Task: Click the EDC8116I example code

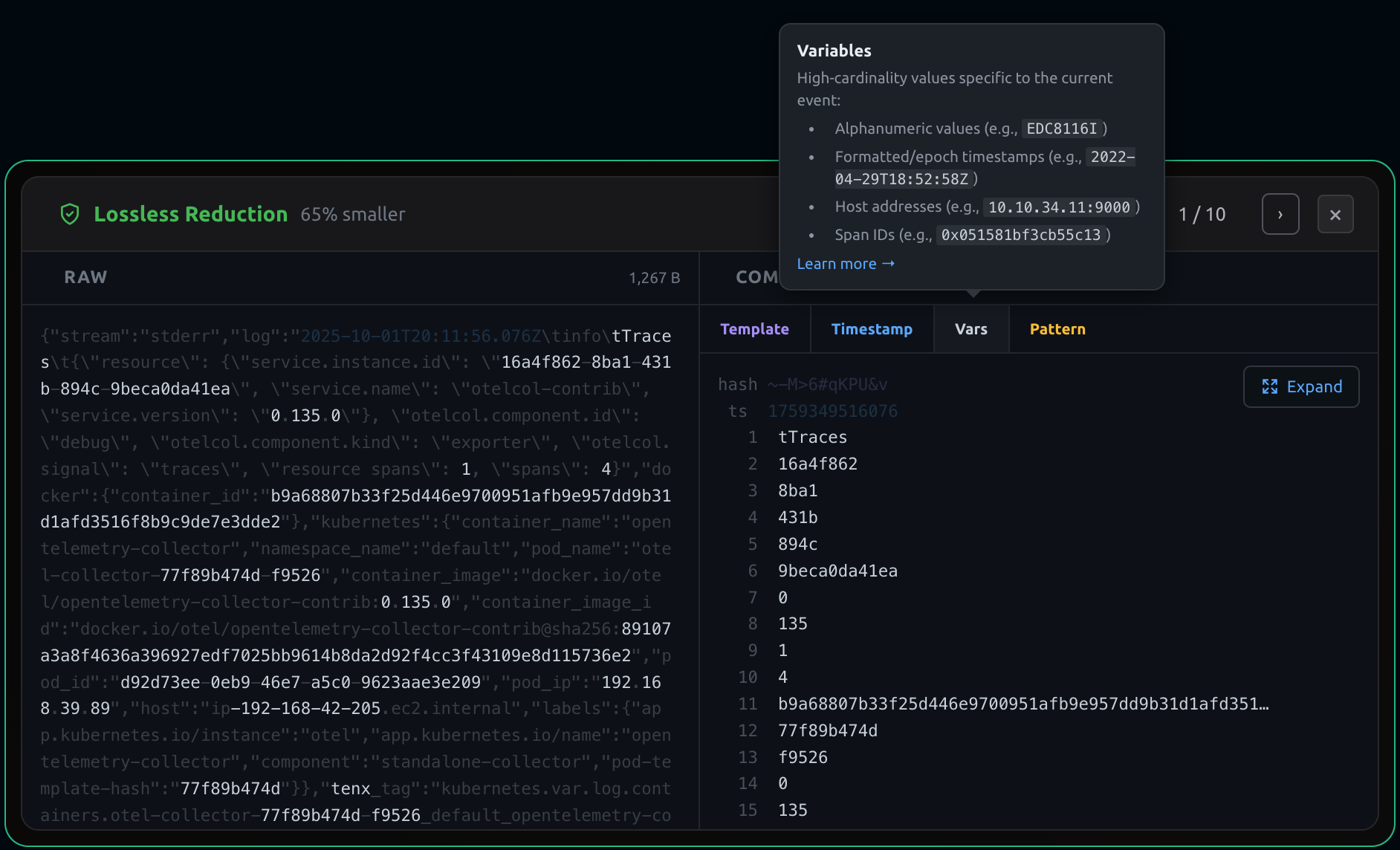Action: tap(1061, 129)
